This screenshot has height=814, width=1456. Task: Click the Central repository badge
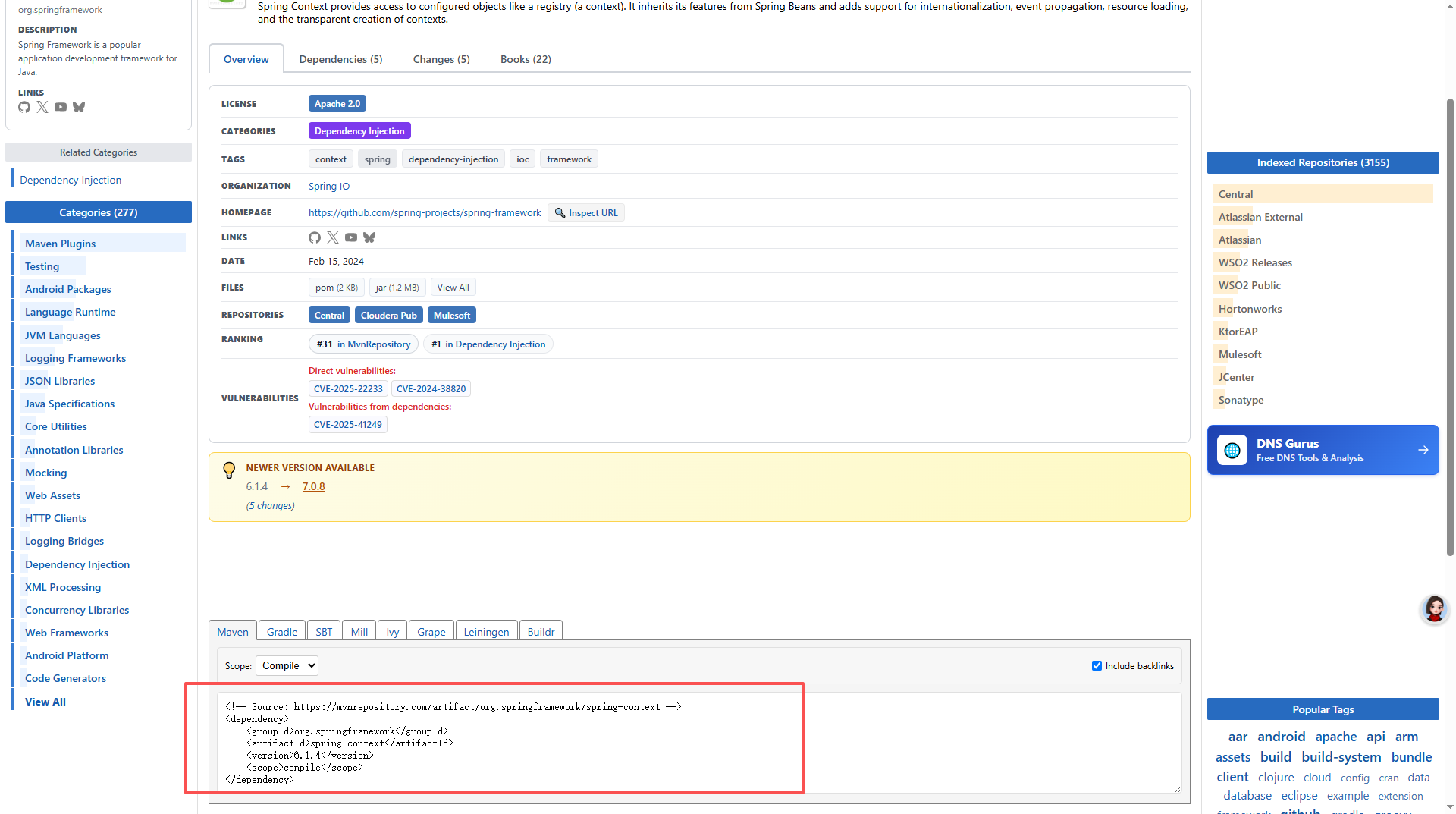click(x=329, y=315)
